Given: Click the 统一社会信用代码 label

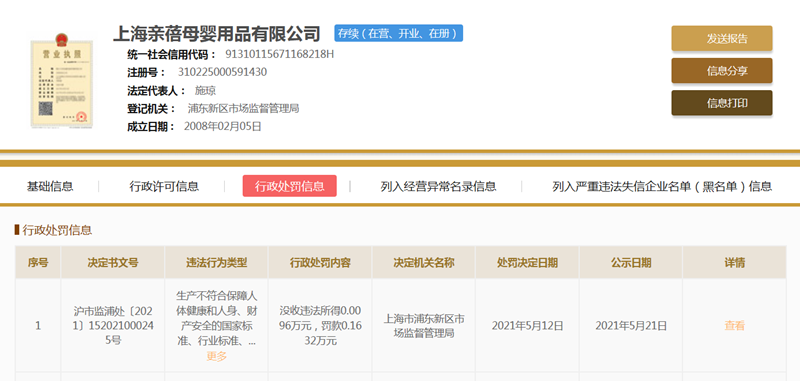Looking at the screenshot, I should (171, 54).
